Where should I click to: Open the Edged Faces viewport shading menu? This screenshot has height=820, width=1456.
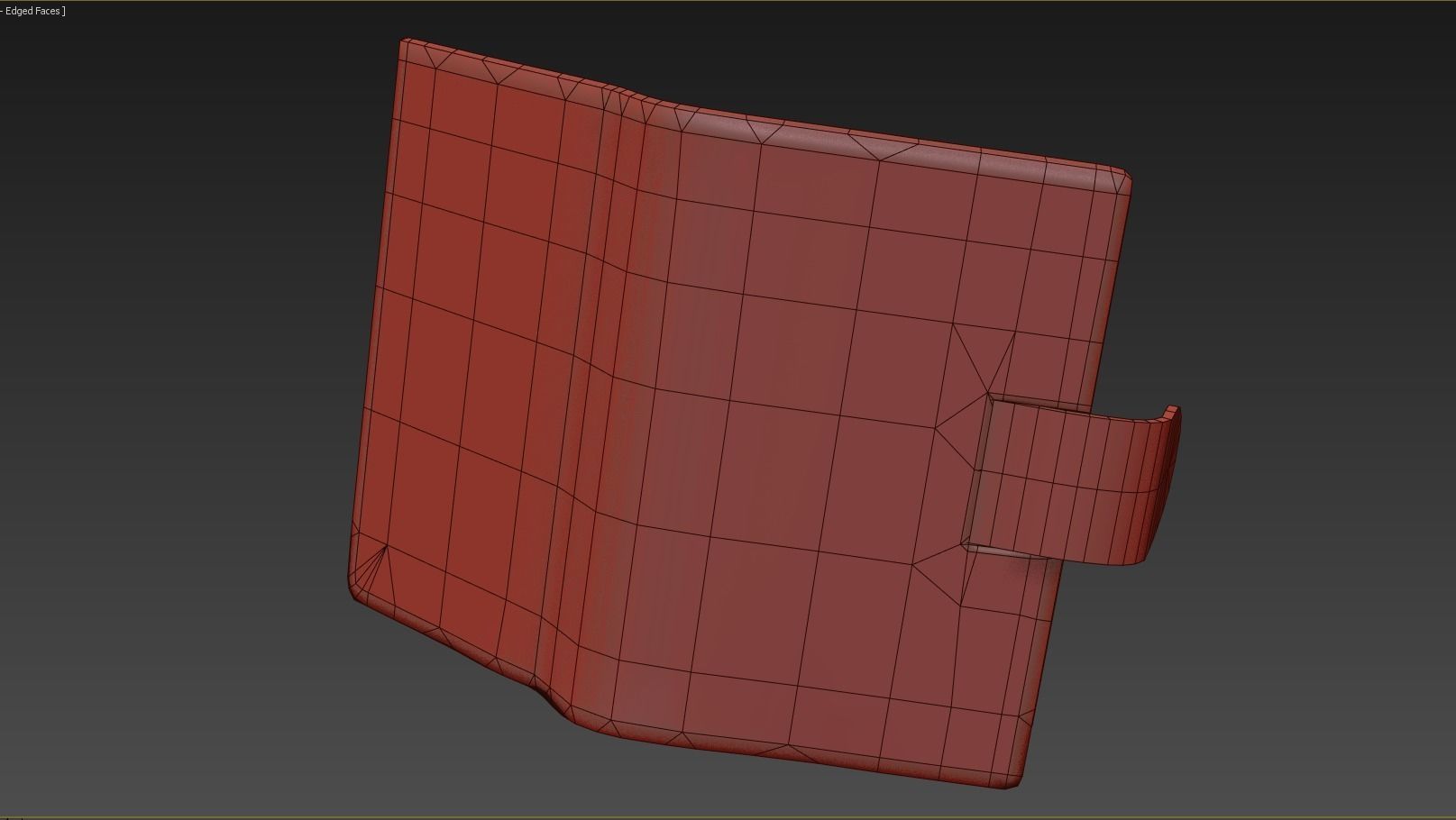pos(34,11)
